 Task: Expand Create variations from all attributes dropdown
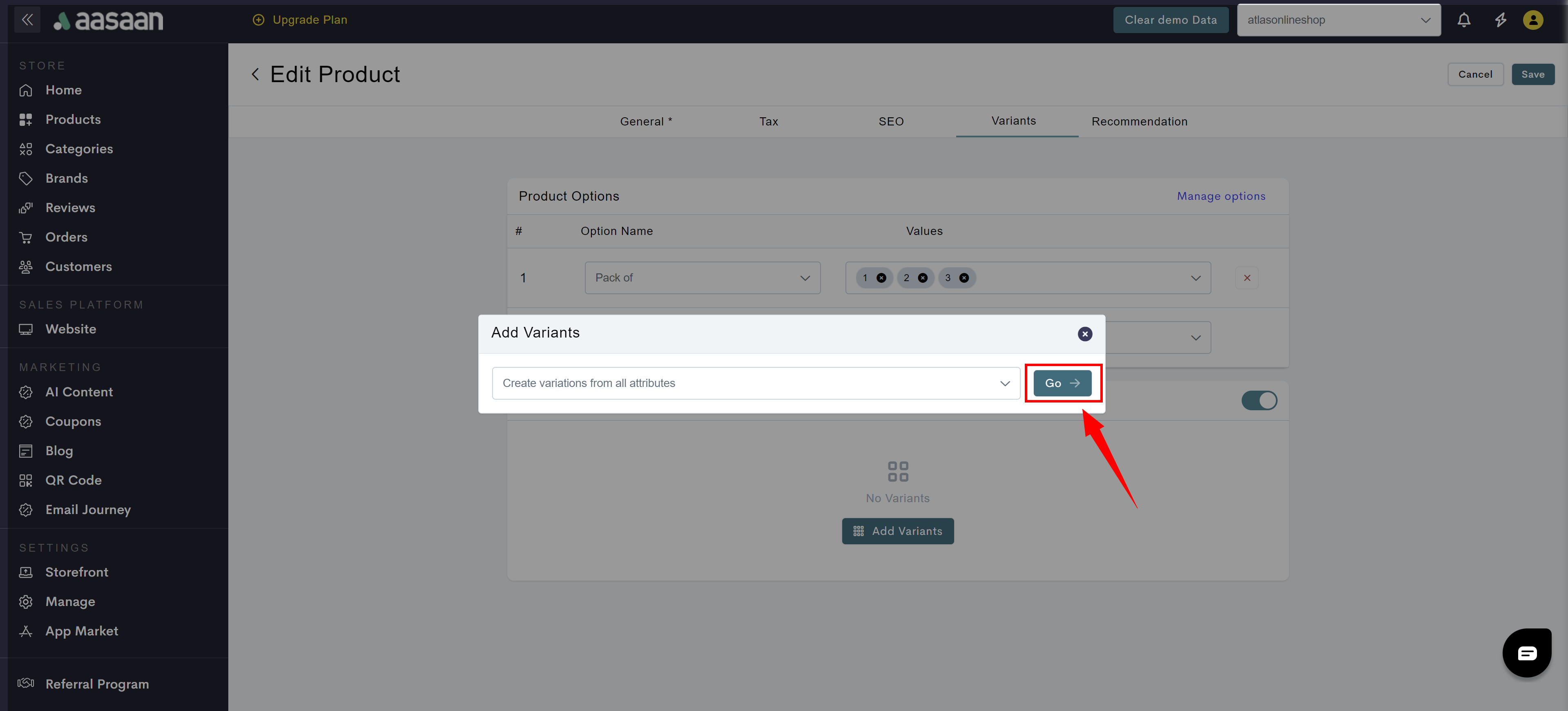point(755,383)
